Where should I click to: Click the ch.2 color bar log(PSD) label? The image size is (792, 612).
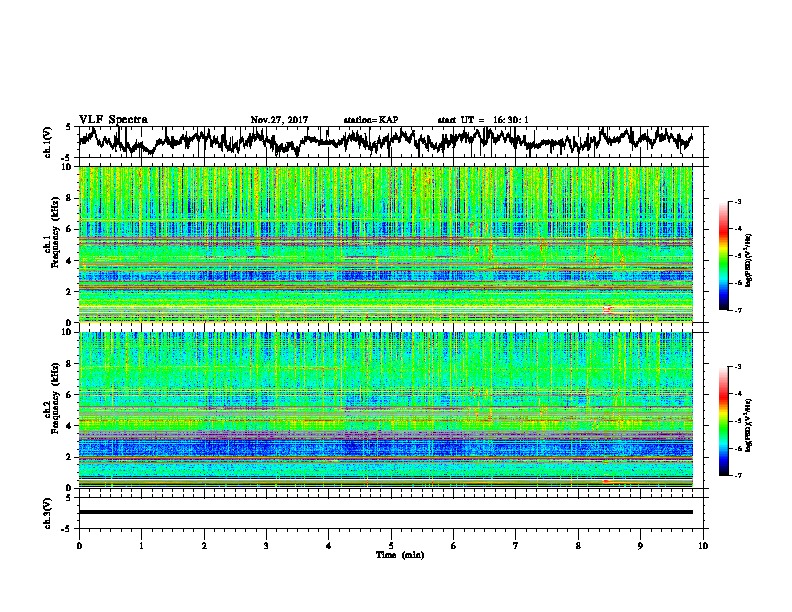point(750,425)
